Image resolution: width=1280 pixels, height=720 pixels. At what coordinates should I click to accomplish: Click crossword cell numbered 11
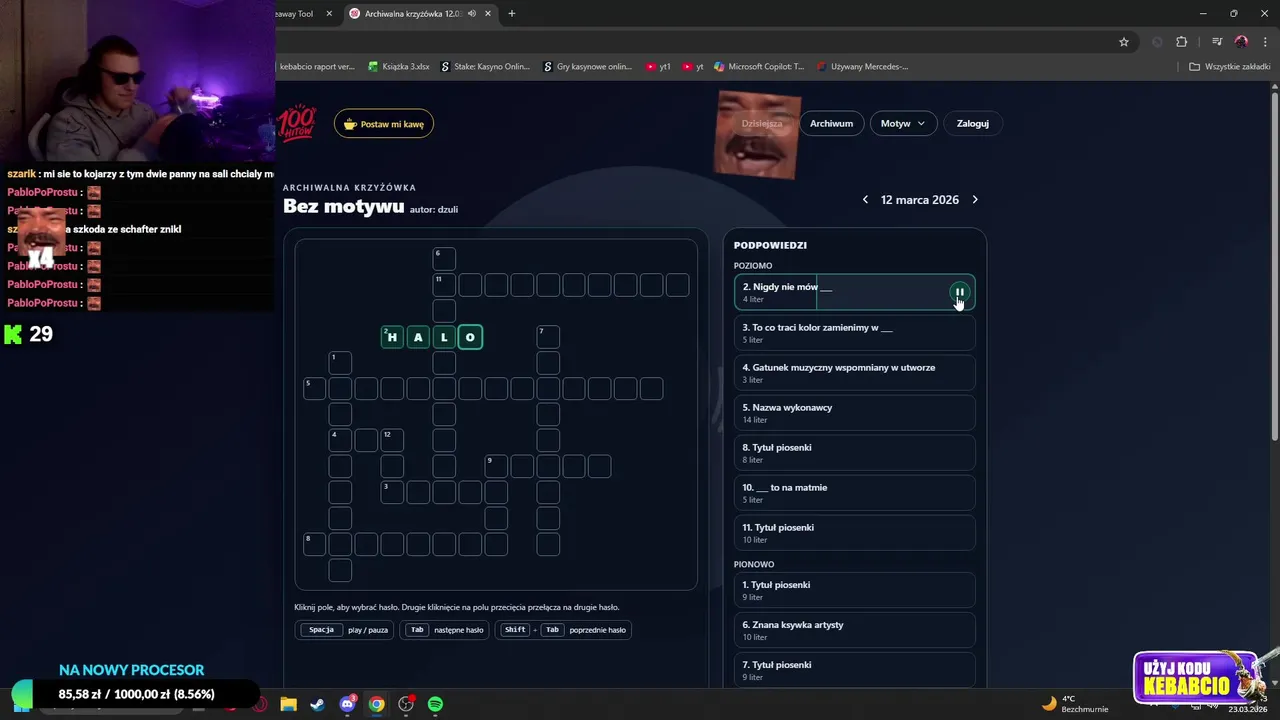point(444,285)
